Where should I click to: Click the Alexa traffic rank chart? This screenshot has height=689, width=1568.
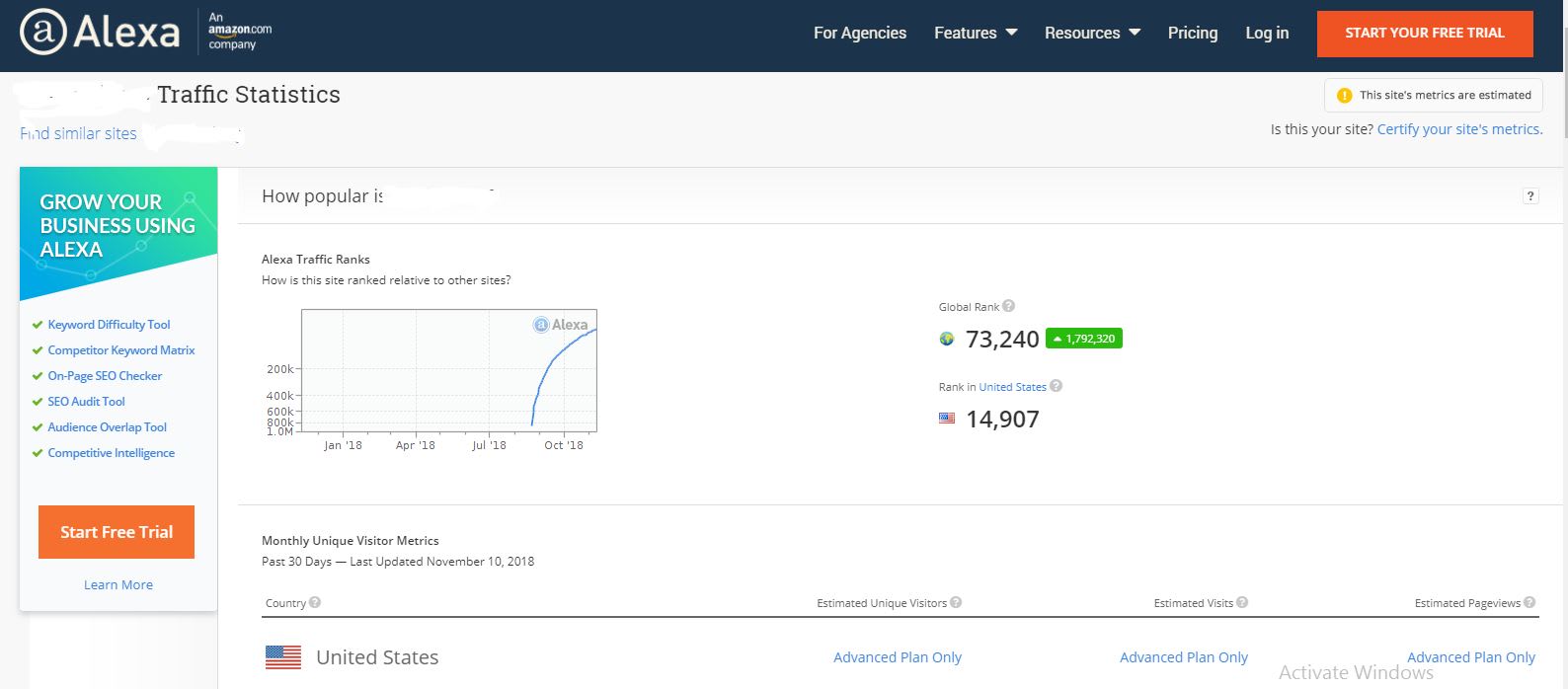pos(448,371)
